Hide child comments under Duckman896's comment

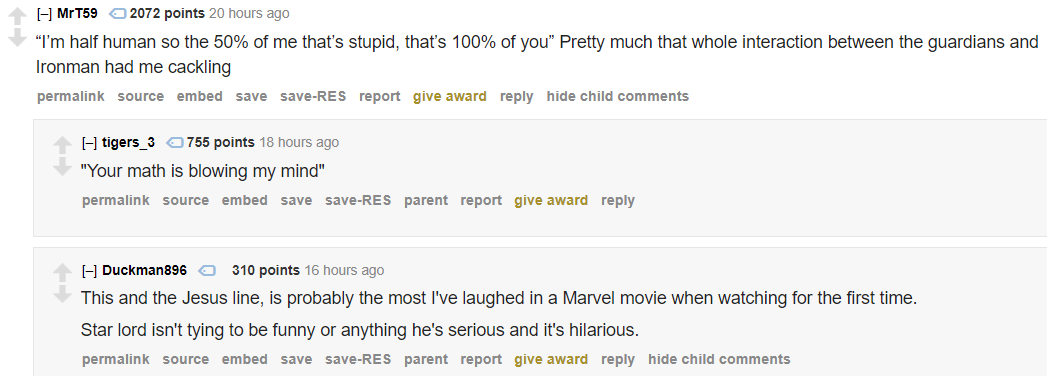pyautogui.click(x=719, y=359)
